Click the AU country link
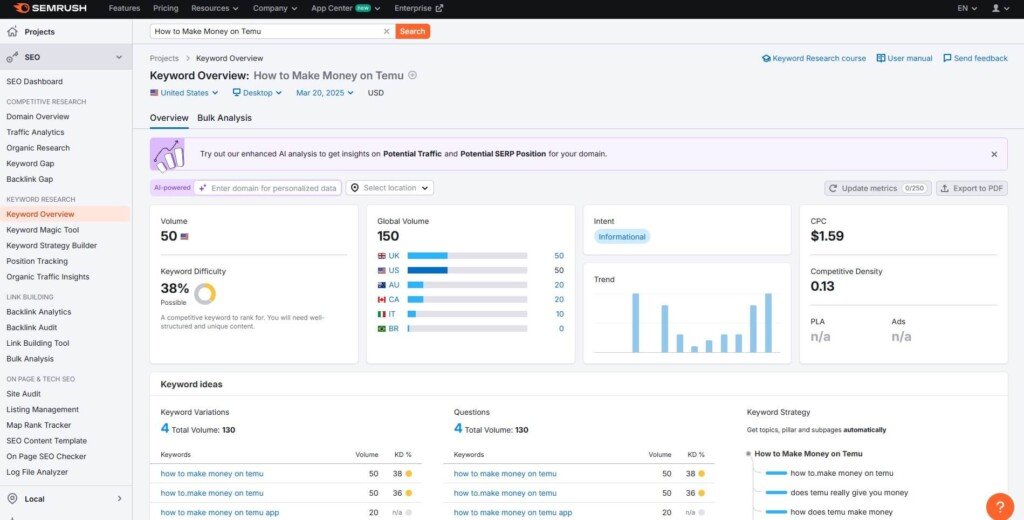 click(394, 285)
